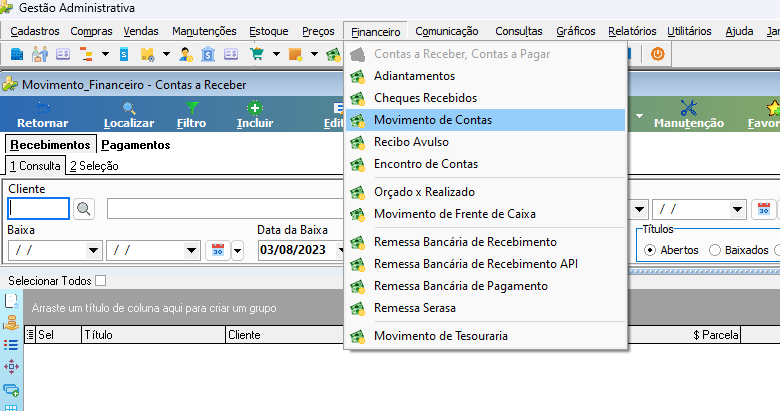Screen dimensions: 780x411
Task: Open the Vendas menu
Action: pos(141,31)
